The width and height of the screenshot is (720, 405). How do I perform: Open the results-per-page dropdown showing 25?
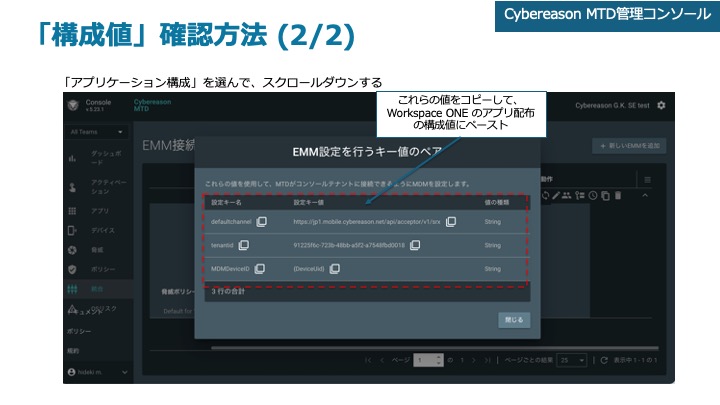572,360
